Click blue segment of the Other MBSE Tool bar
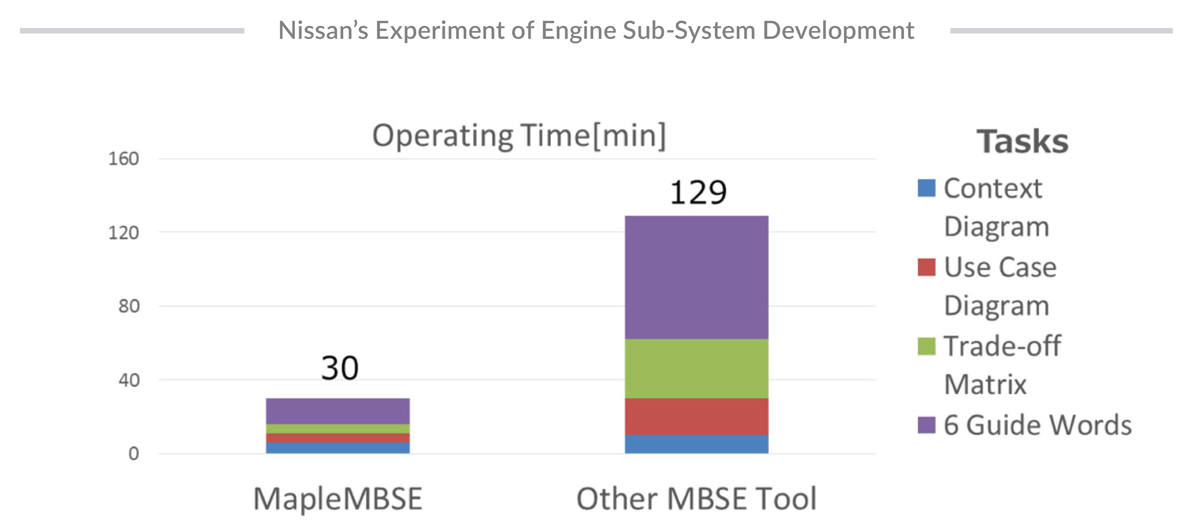The width and height of the screenshot is (1200, 531). [x=697, y=444]
